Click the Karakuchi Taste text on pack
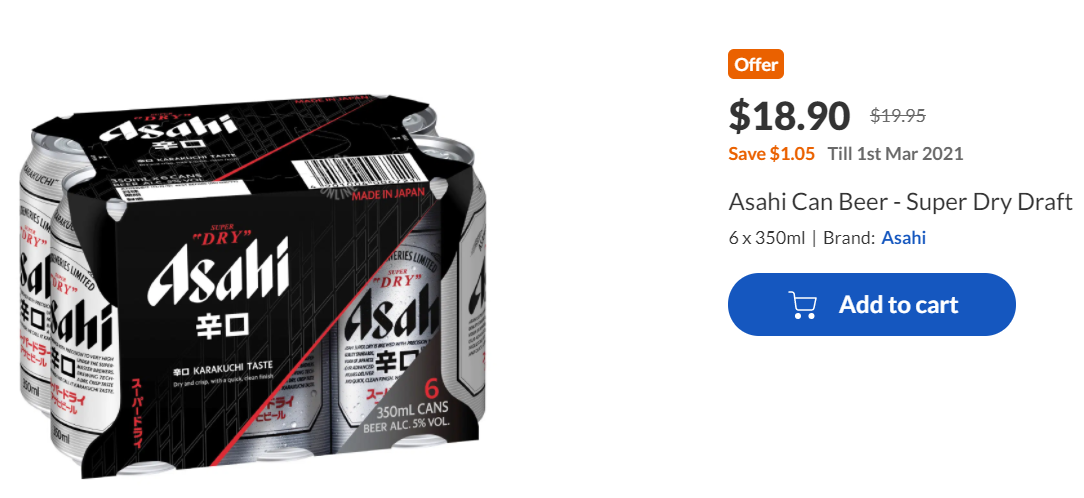This screenshot has width=1084, height=498. pyautogui.click(x=223, y=367)
